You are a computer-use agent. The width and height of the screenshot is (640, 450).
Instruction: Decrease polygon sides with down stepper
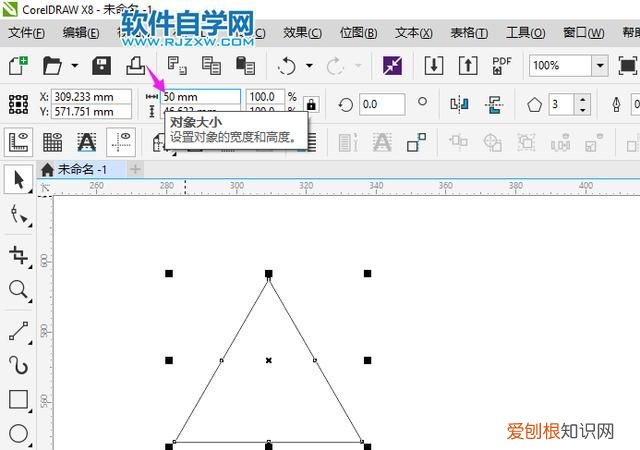[x=582, y=109]
